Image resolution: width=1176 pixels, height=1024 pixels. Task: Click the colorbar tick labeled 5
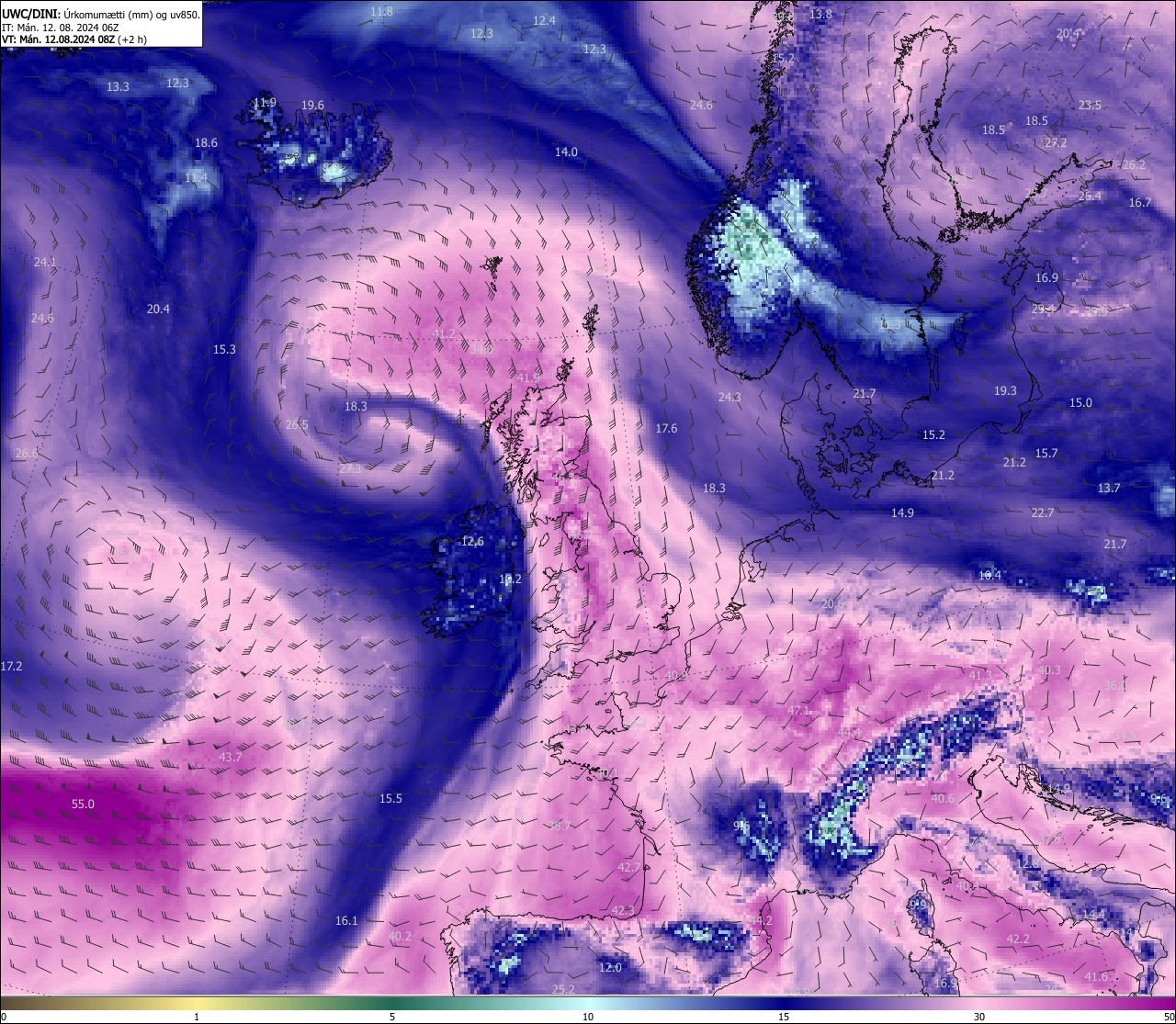(x=392, y=1017)
